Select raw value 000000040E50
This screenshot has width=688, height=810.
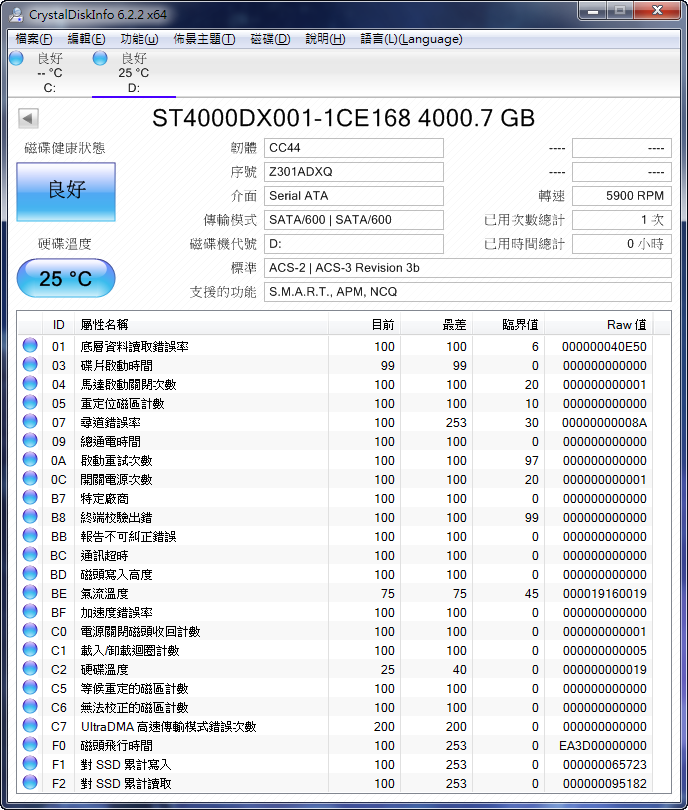point(604,347)
